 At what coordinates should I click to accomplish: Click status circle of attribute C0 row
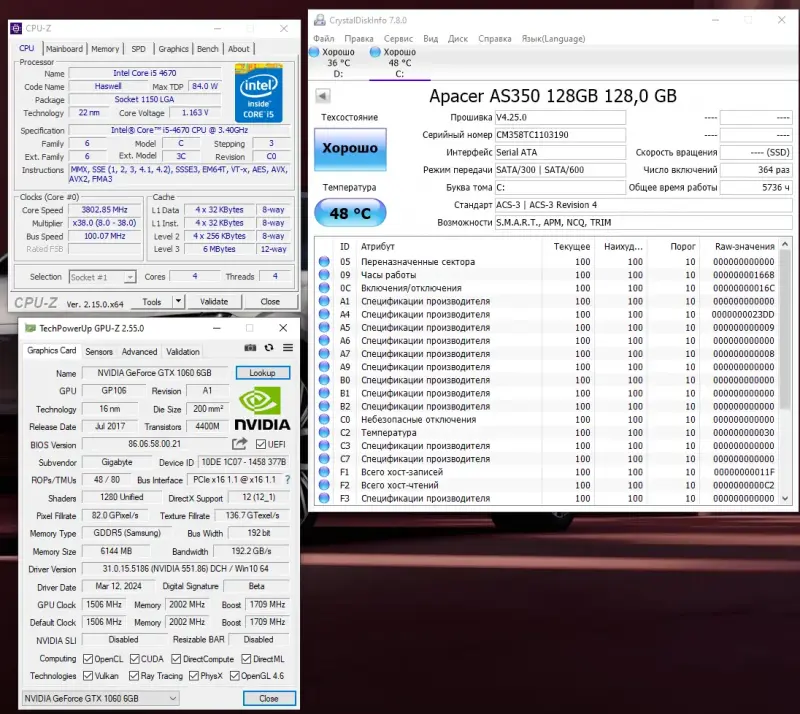click(x=324, y=419)
